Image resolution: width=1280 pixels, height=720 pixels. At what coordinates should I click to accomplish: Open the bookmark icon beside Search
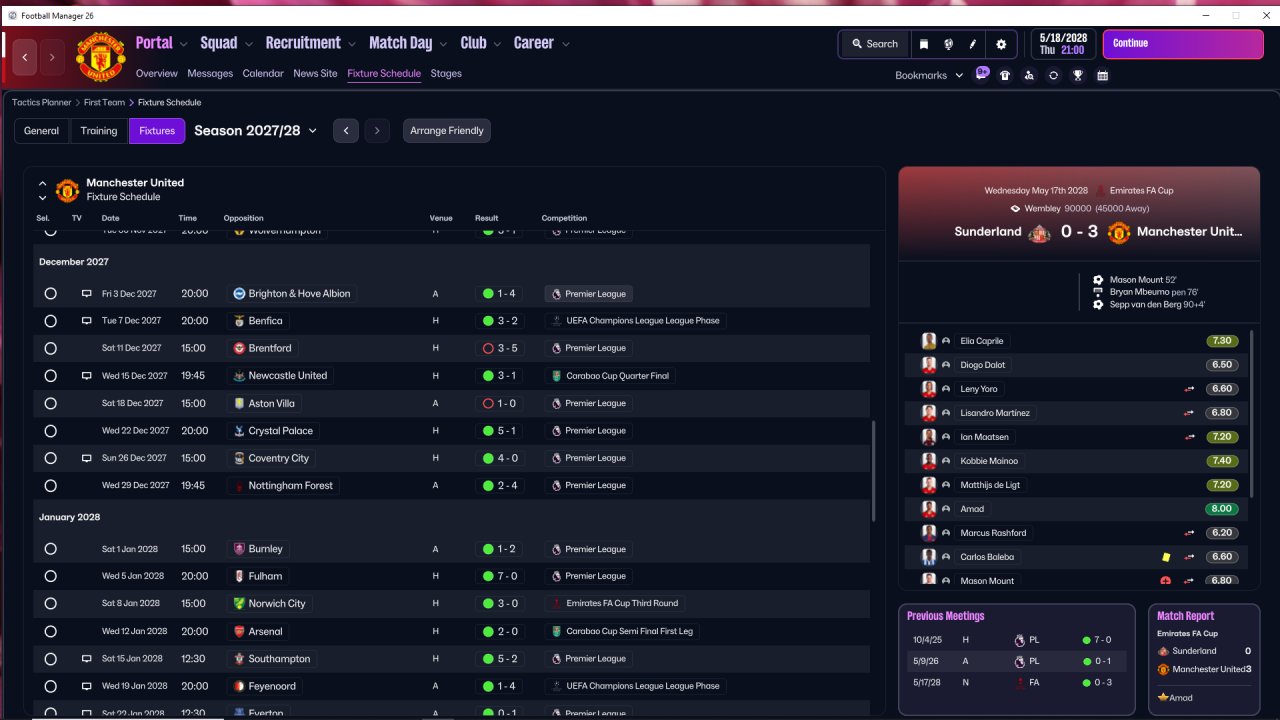(x=924, y=44)
